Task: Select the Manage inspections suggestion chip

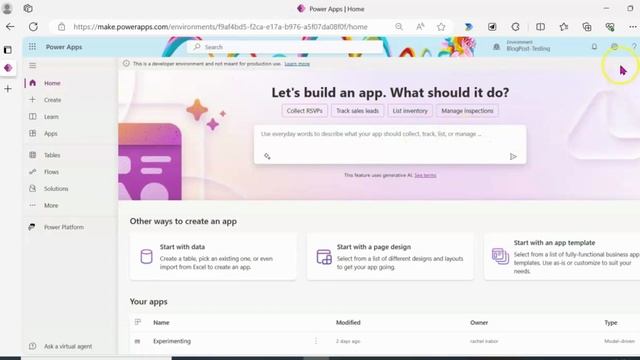Action: pos(467,111)
